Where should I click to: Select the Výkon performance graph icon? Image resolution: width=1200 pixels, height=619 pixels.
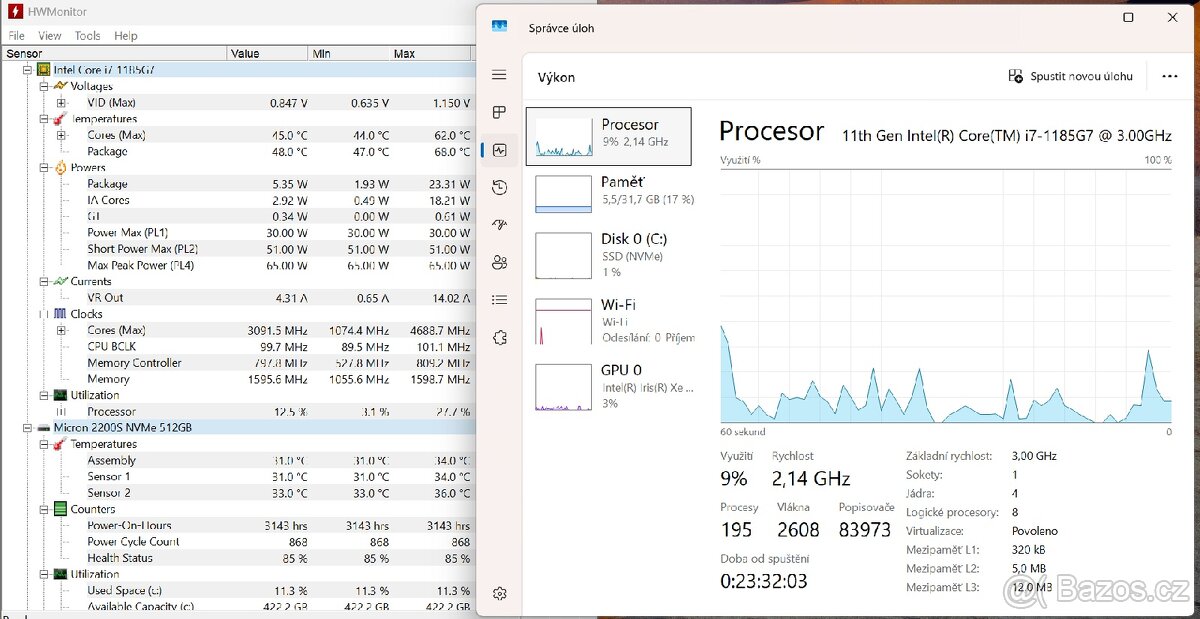[500, 149]
